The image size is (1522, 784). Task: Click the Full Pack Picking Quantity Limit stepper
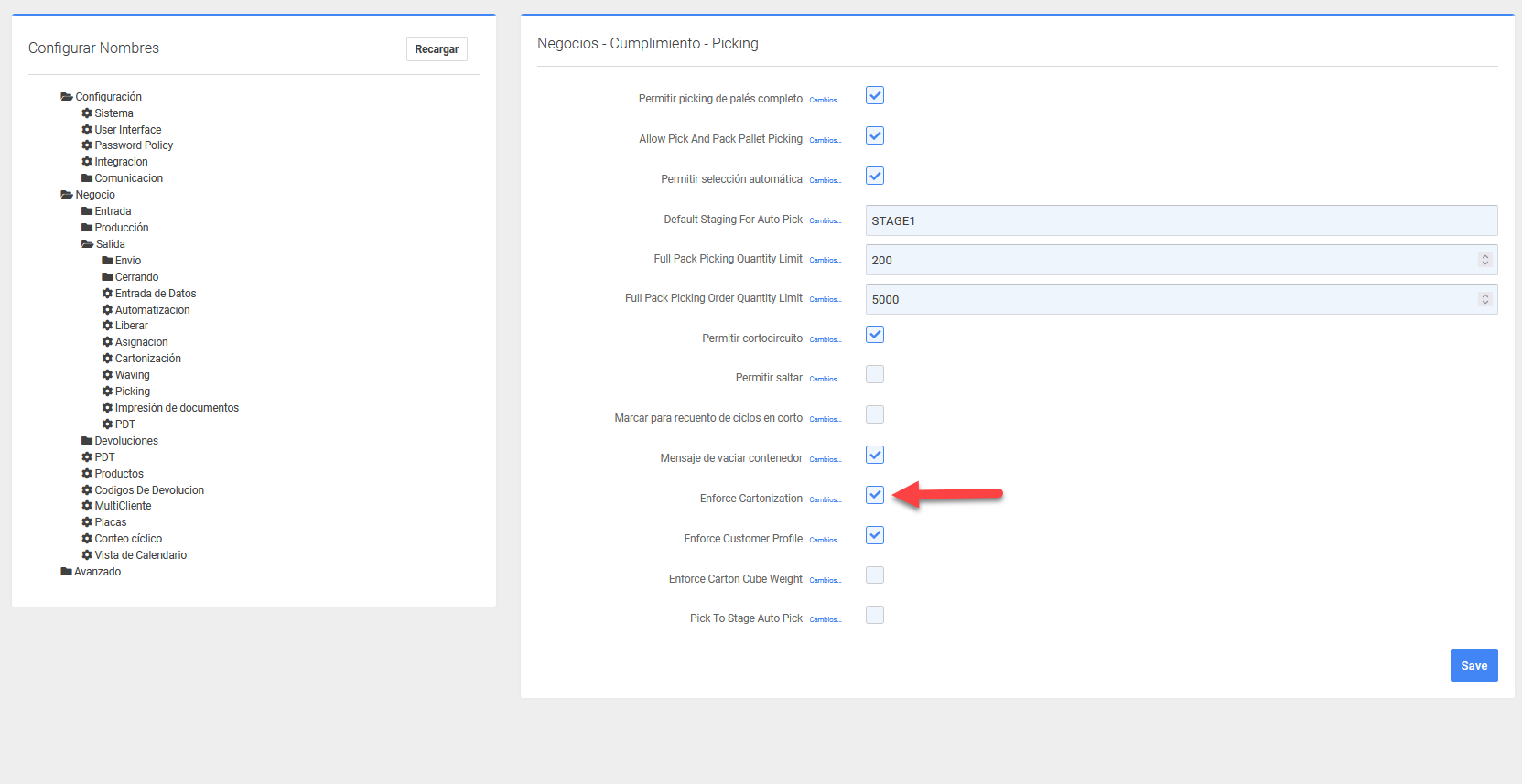coord(1484,260)
